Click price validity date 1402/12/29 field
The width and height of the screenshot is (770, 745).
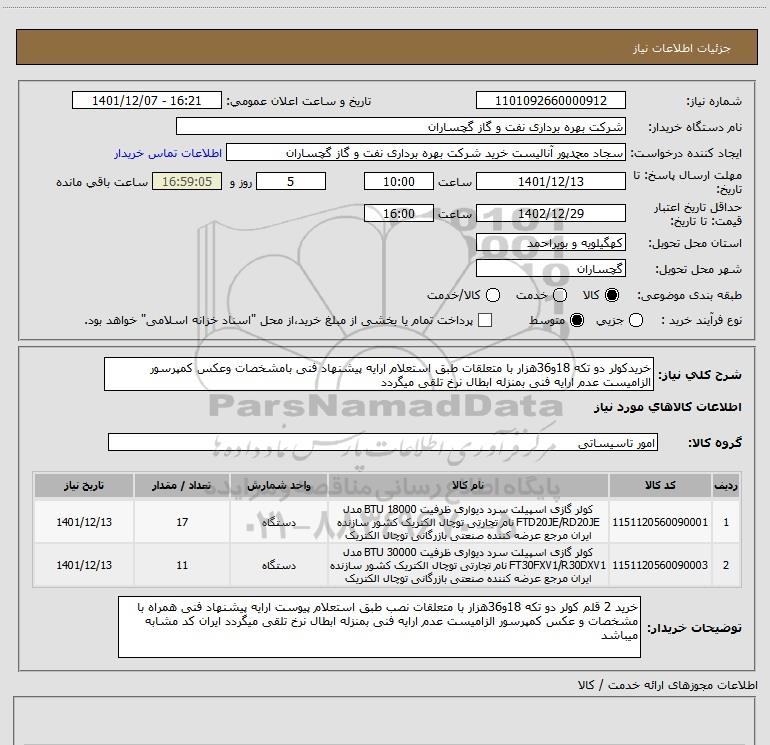(550, 213)
